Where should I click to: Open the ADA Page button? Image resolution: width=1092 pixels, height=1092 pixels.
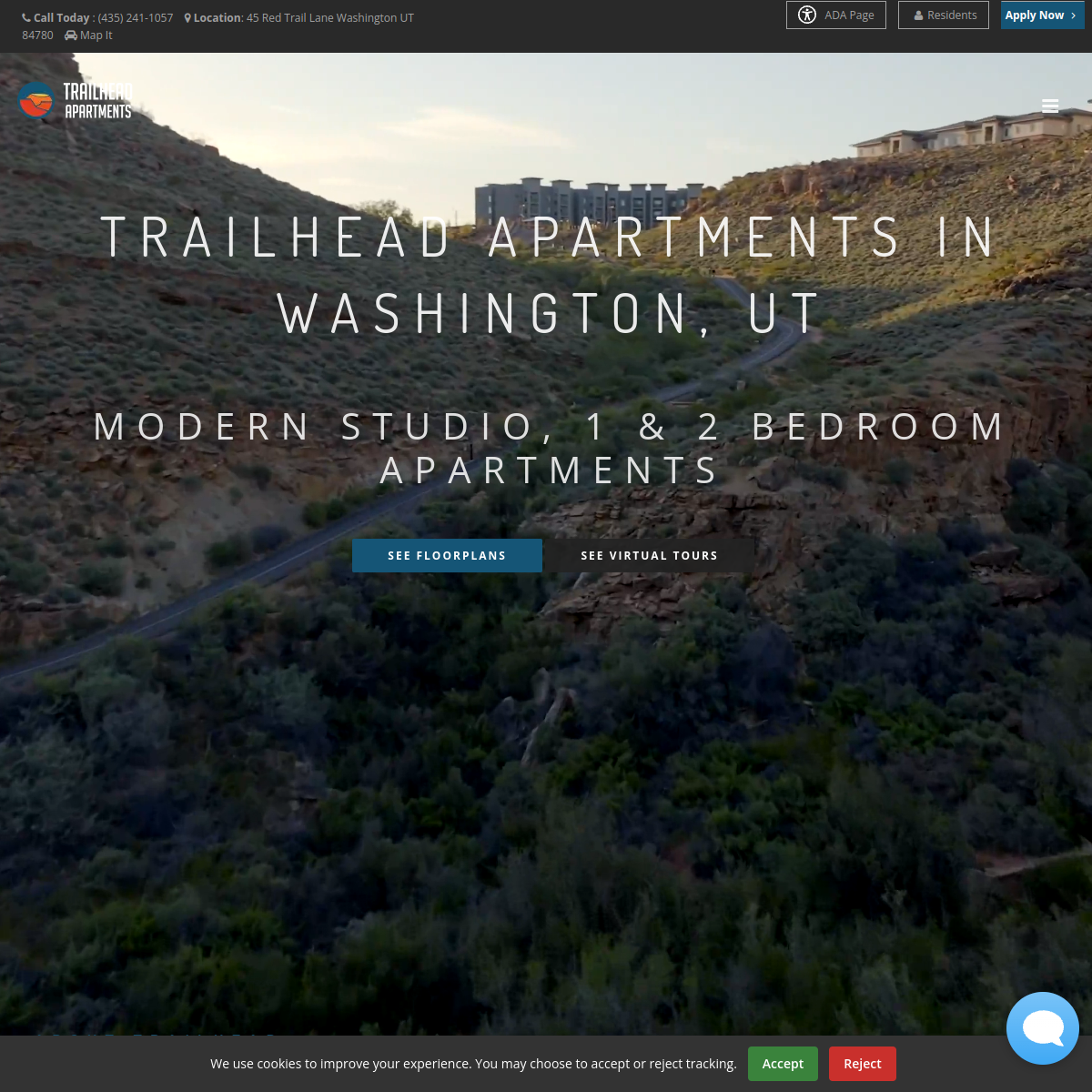pyautogui.click(x=836, y=15)
